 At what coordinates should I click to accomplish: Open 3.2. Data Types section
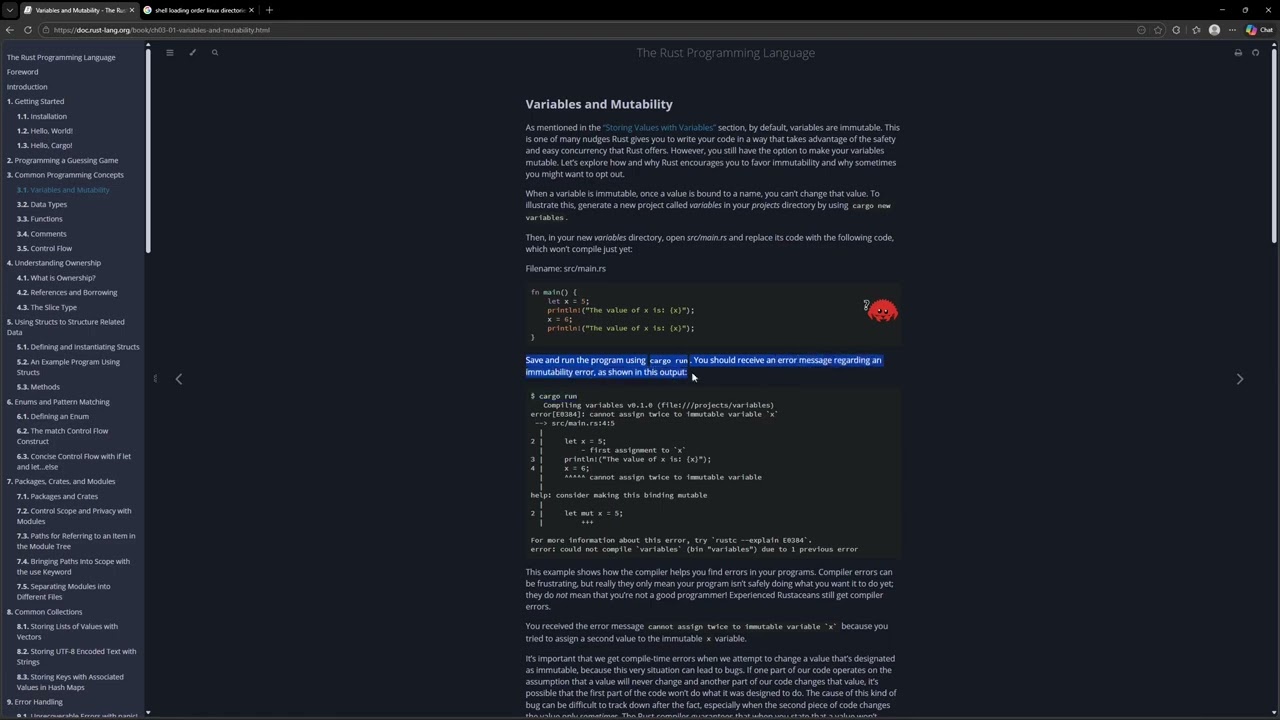[42, 204]
